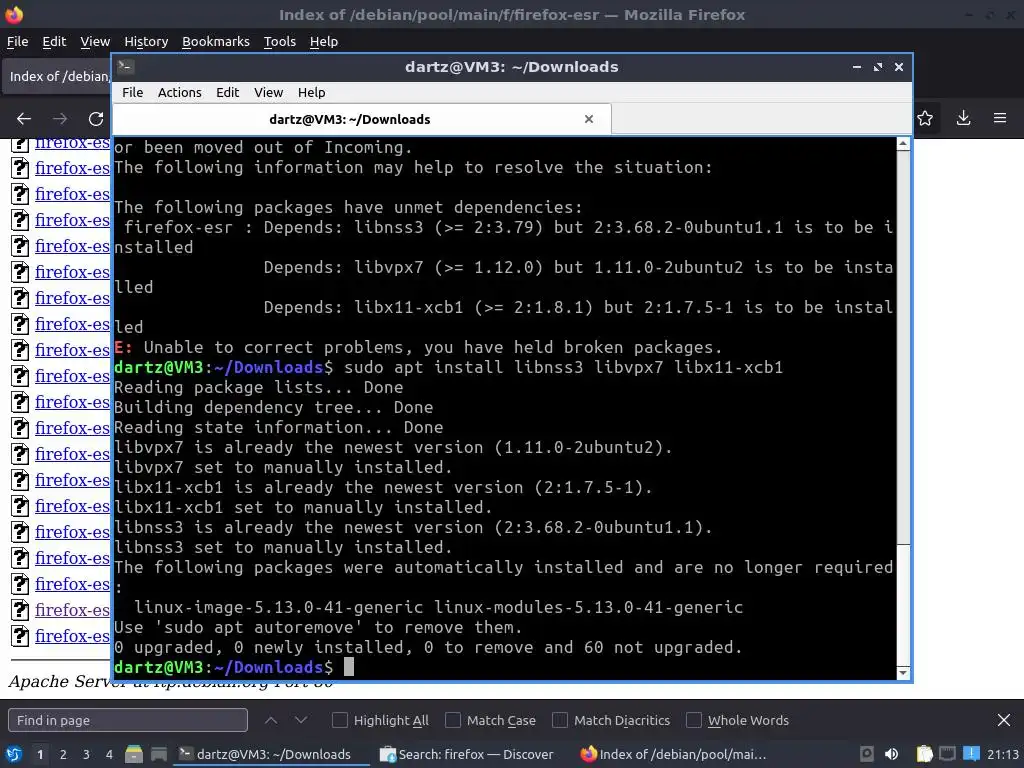This screenshot has height=768, width=1024.
Task: Close the dartz@VM3 terminal tab
Action: coord(589,119)
